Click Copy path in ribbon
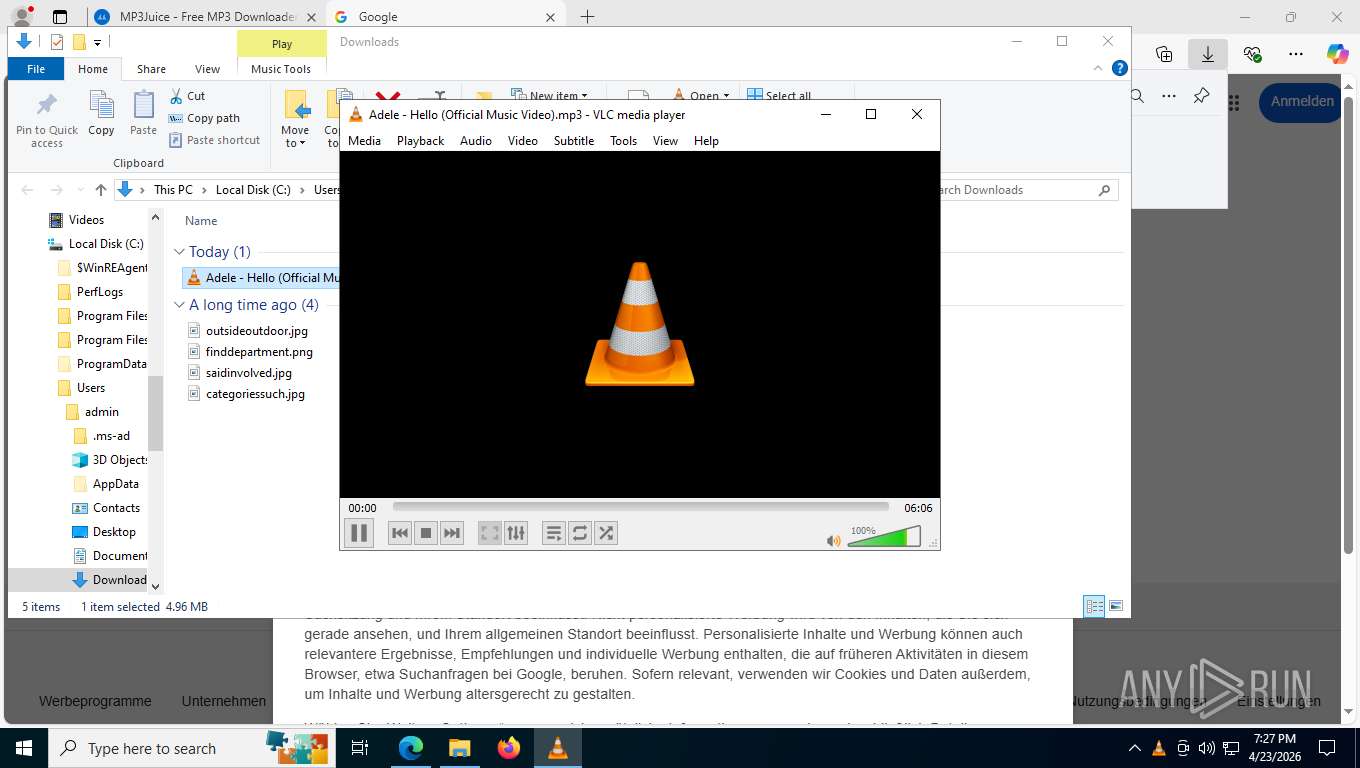 click(205, 118)
